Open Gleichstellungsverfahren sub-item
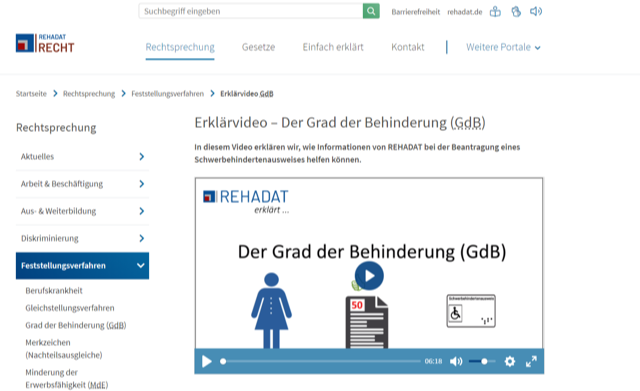The image size is (640, 391). 70,308
